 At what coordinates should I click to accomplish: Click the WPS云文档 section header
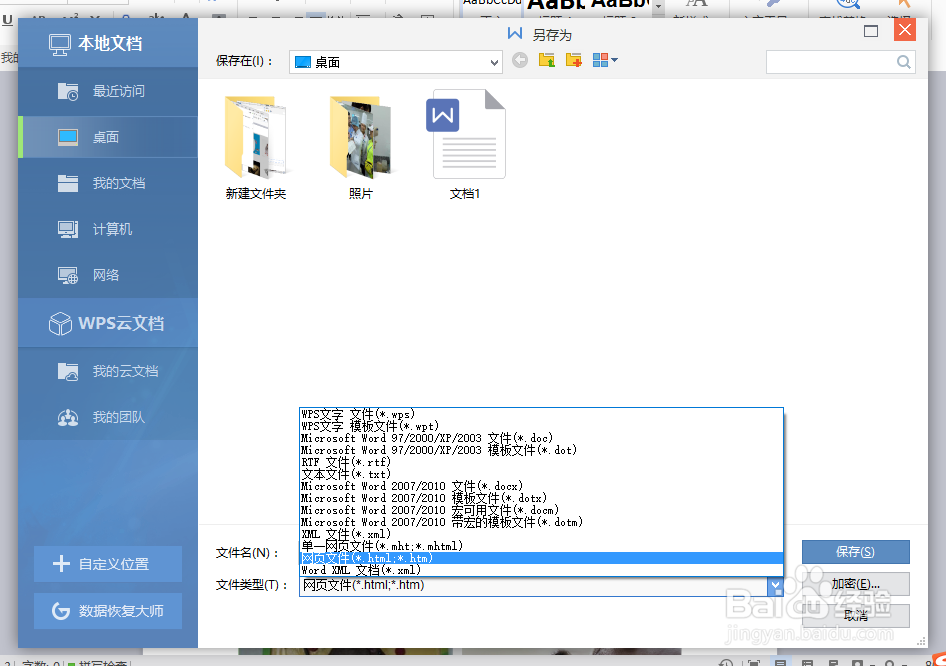108,323
